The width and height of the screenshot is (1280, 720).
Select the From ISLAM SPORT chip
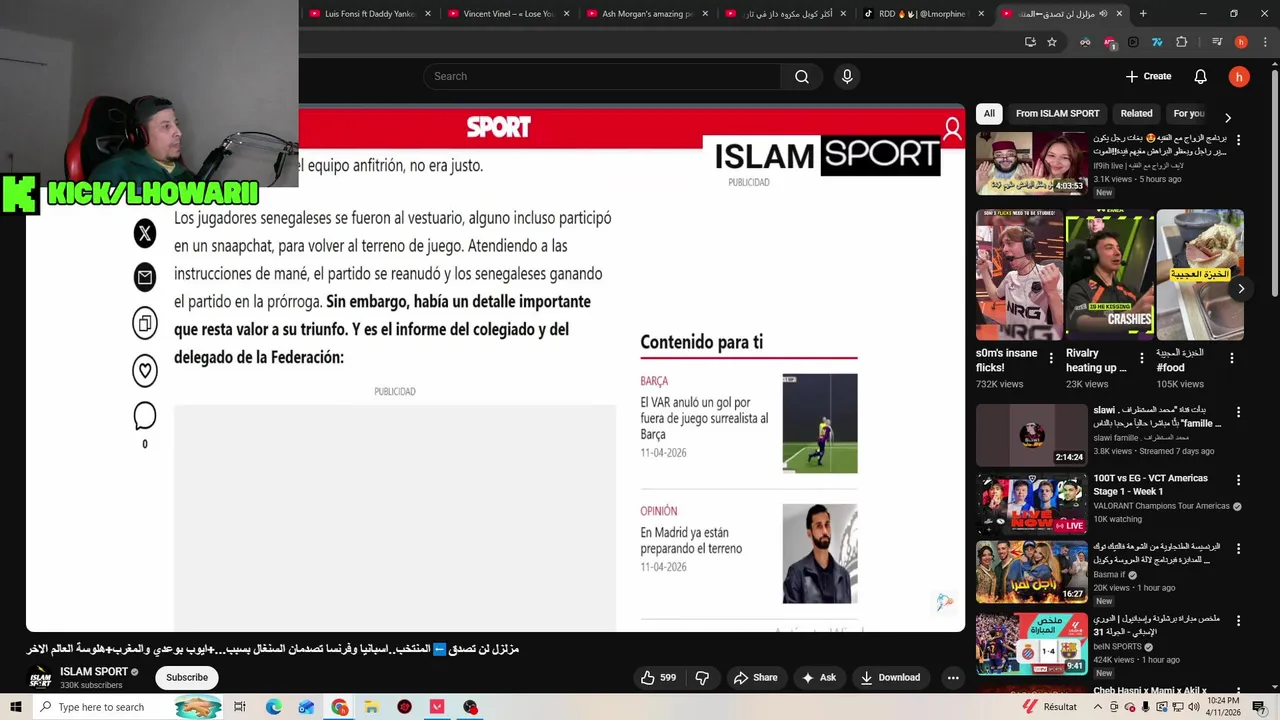tap(1057, 114)
